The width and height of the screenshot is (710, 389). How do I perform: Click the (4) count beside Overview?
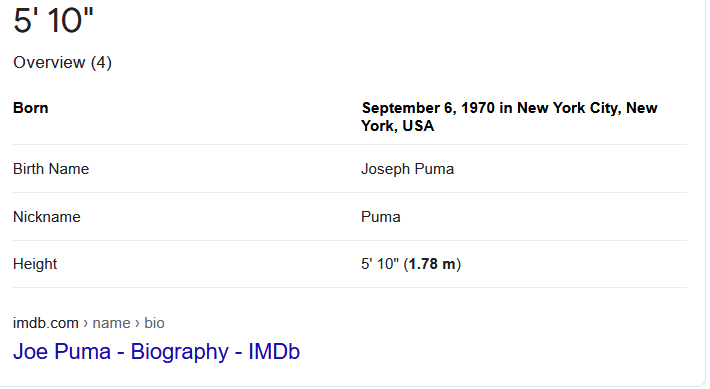pyautogui.click(x=101, y=62)
